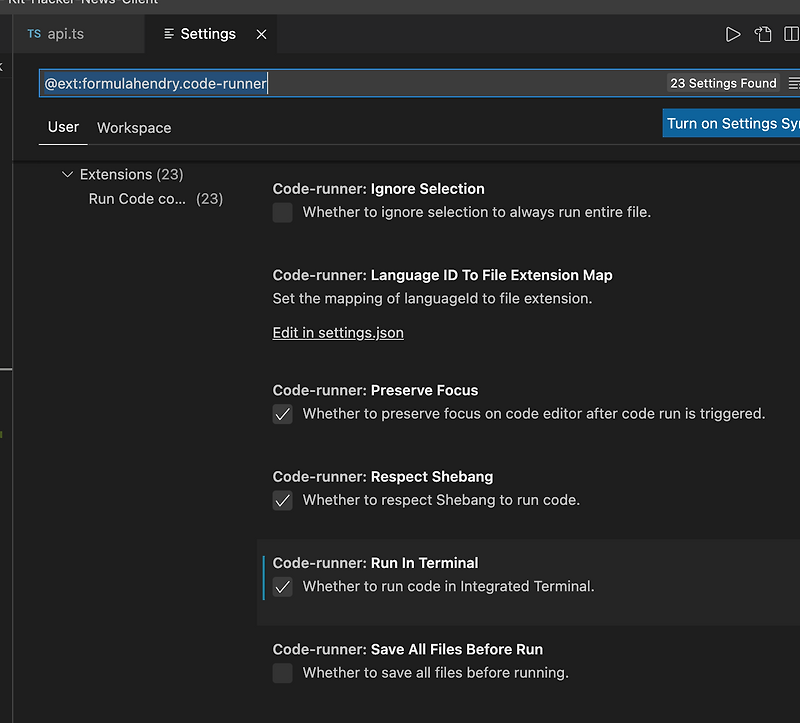Open Edit in settings.json link
The image size is (800, 723).
coord(338,333)
